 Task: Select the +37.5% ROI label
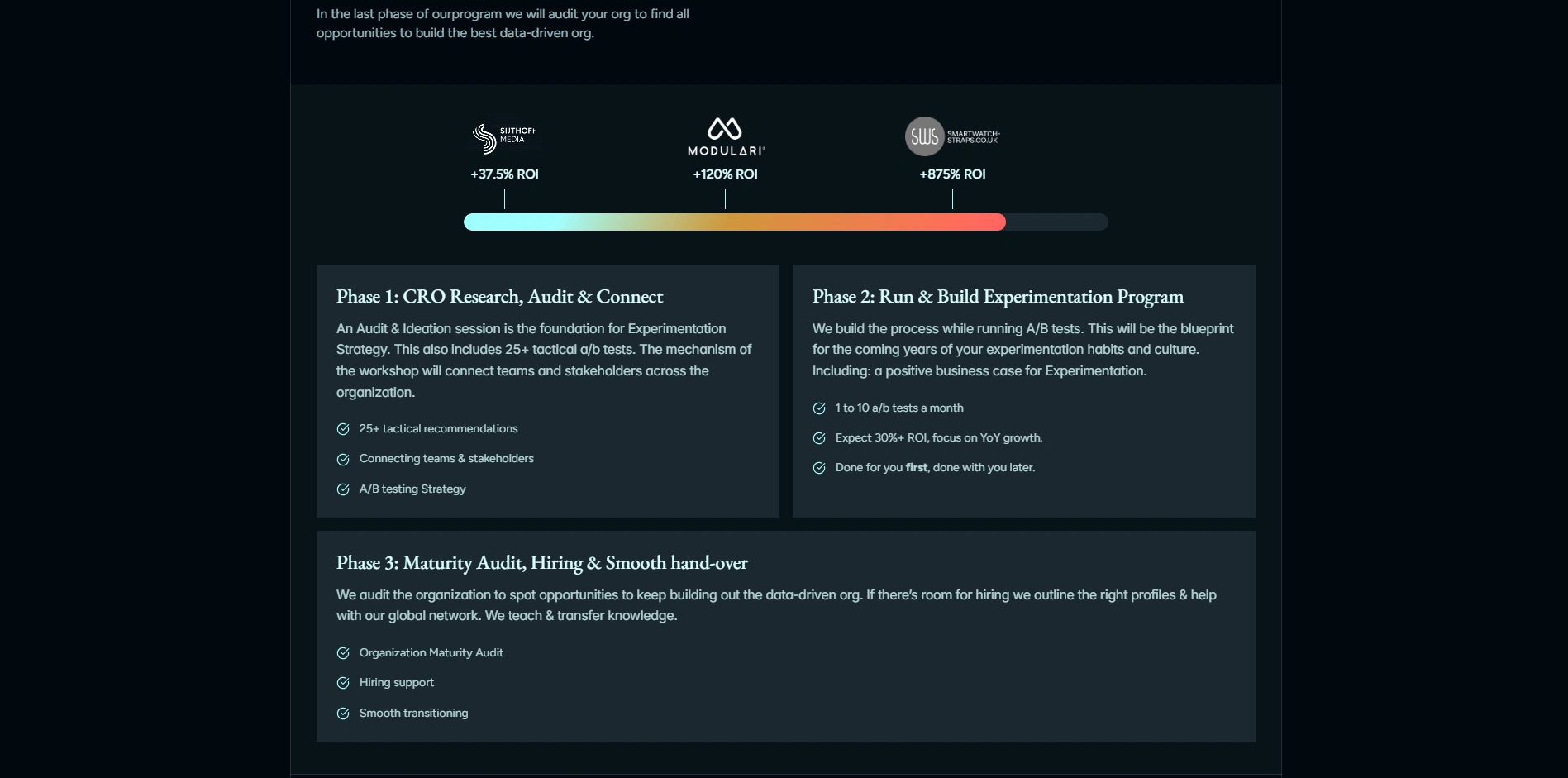[504, 174]
